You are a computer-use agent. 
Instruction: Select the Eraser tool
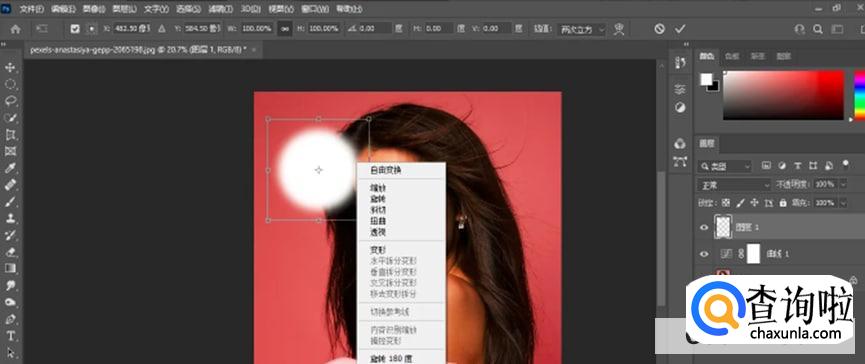pos(10,252)
